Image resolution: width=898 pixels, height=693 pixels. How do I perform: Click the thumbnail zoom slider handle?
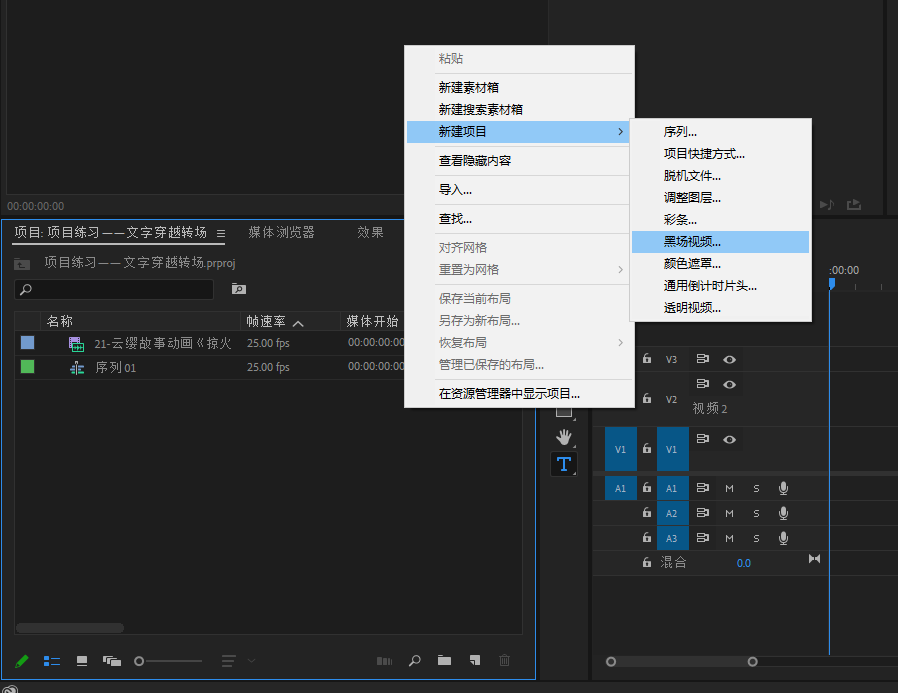click(x=139, y=661)
